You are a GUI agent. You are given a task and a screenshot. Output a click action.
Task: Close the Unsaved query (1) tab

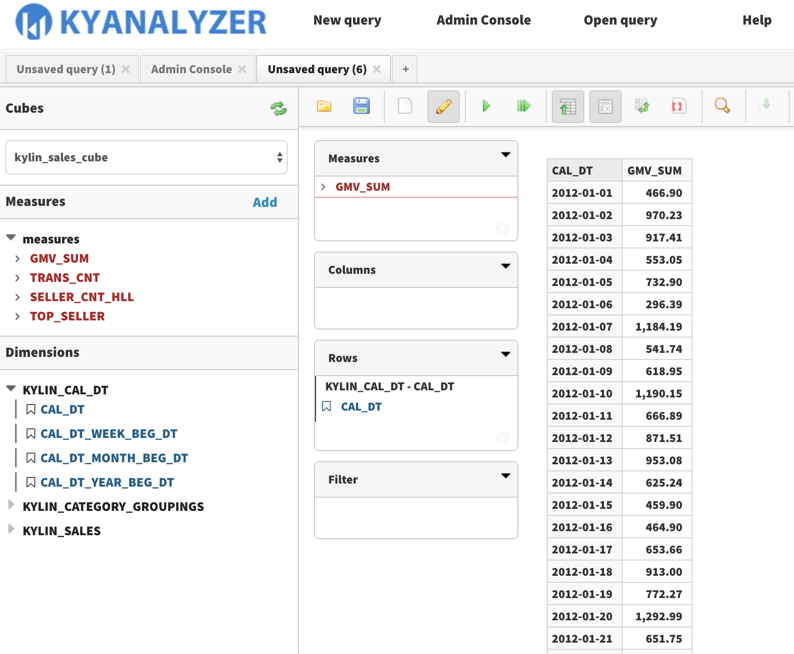pyautogui.click(x=126, y=69)
